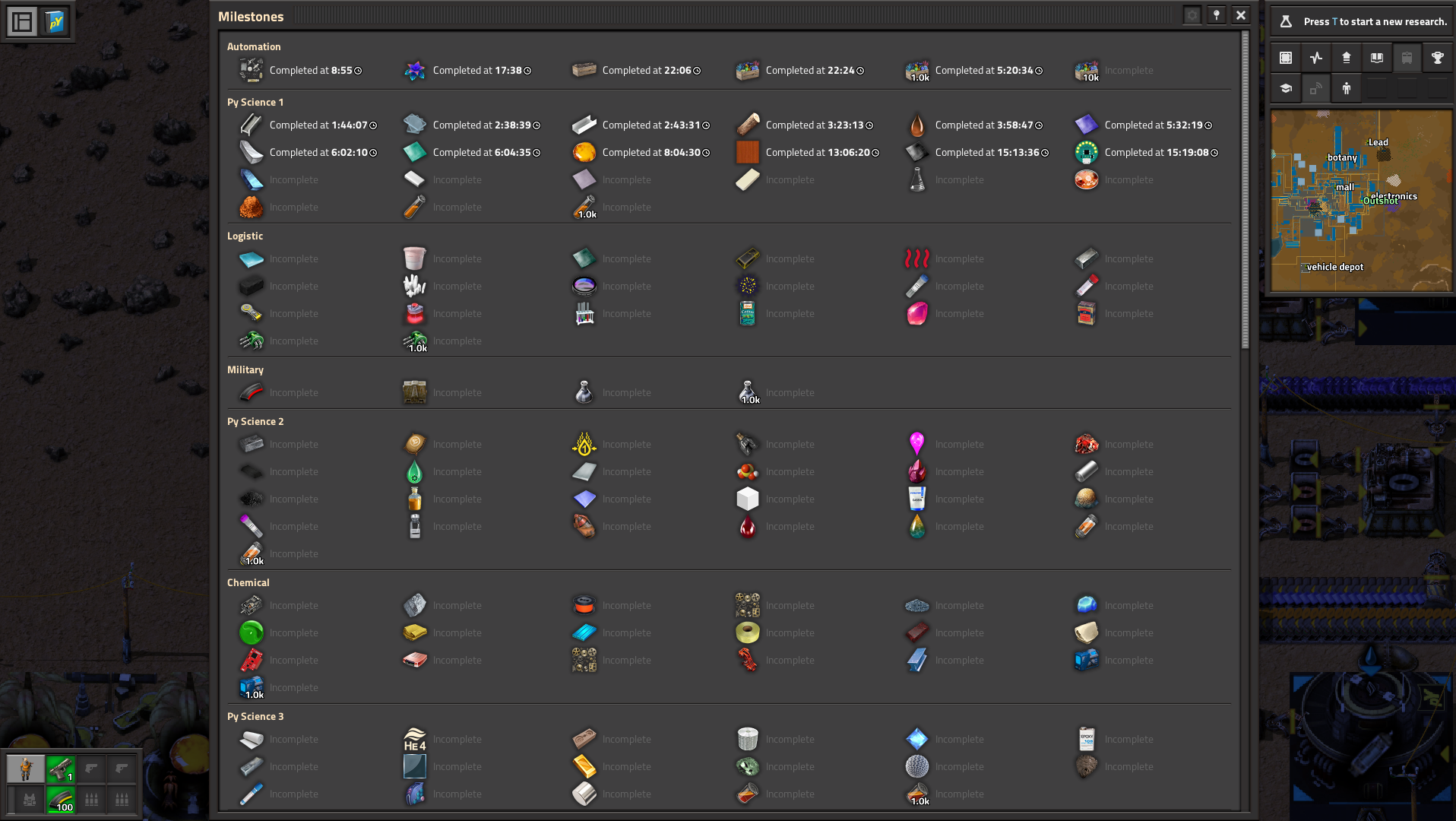Select the pistol weapon slot
The image size is (1456, 821).
(x=61, y=769)
